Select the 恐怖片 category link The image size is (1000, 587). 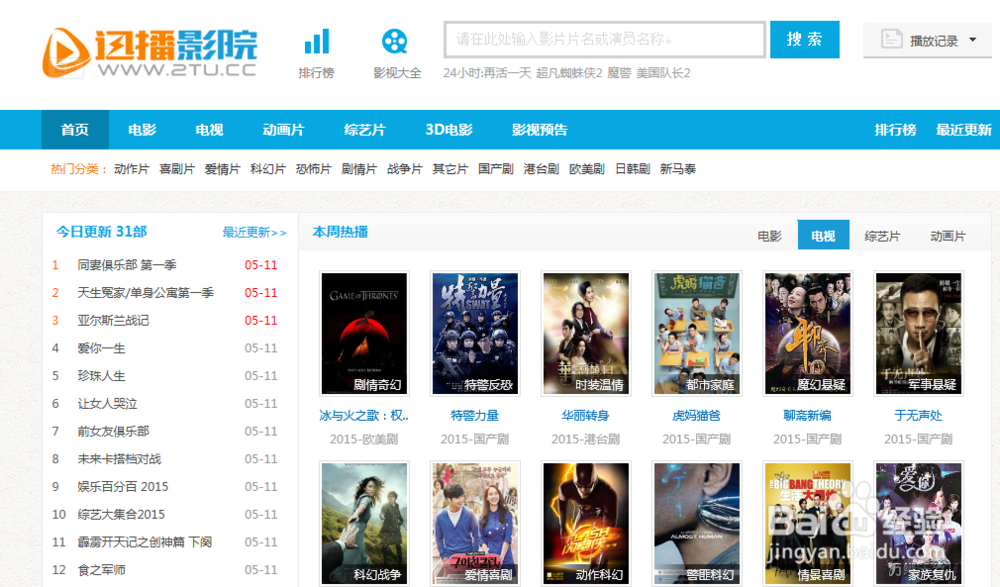pyautogui.click(x=313, y=169)
